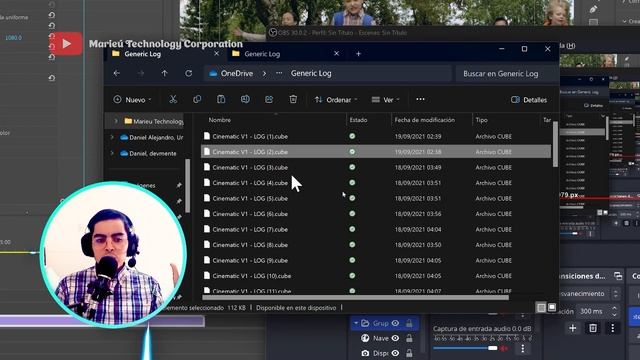Add a new OBS source with plus button
The width and height of the screenshot is (640, 360).
[x=573, y=328]
